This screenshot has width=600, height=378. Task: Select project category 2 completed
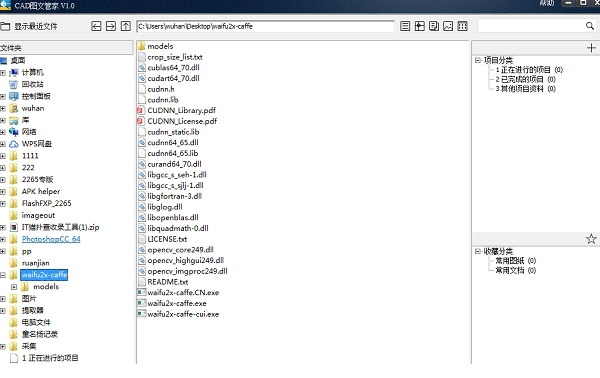525,79
